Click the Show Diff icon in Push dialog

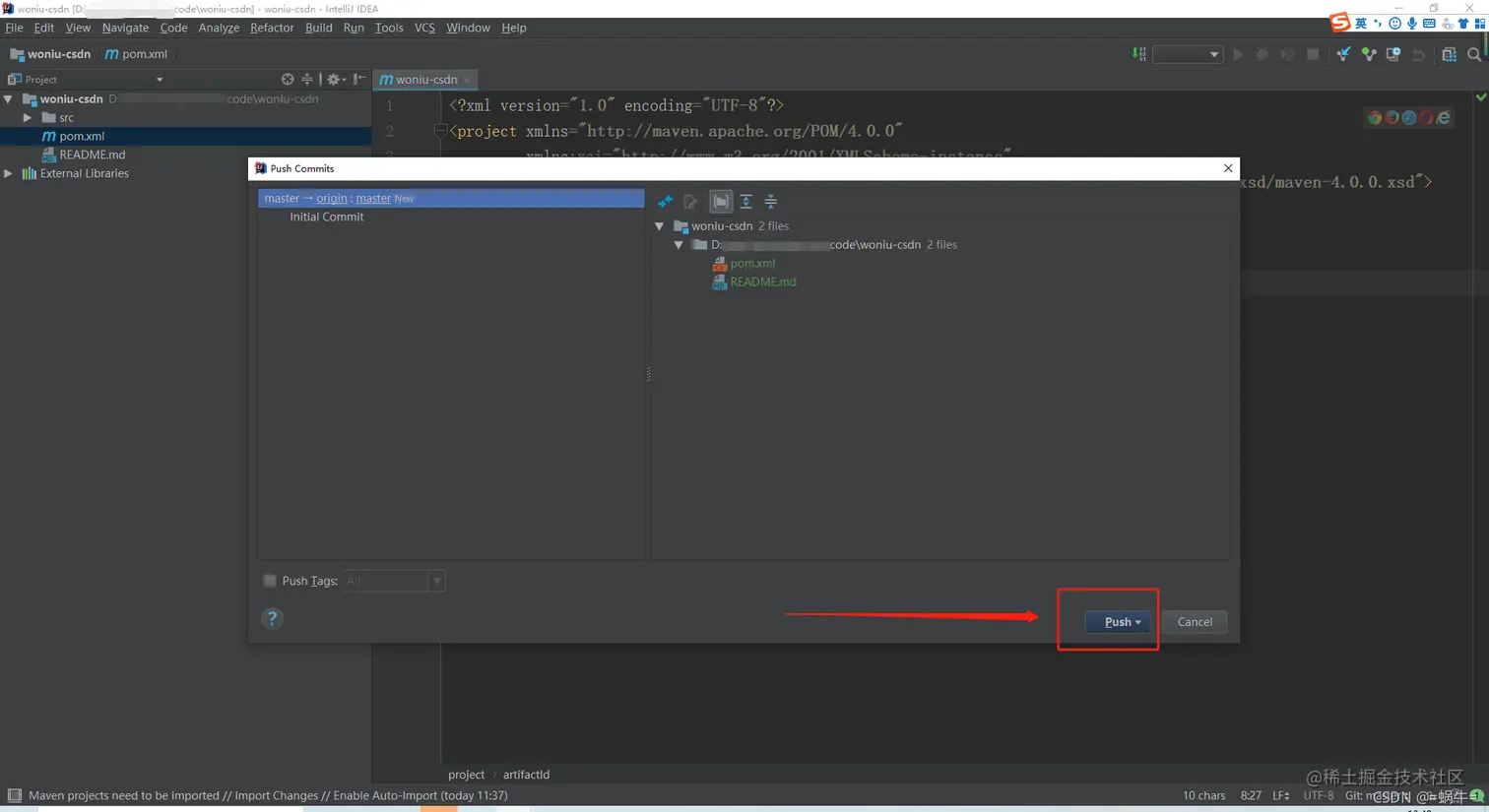[666, 202]
